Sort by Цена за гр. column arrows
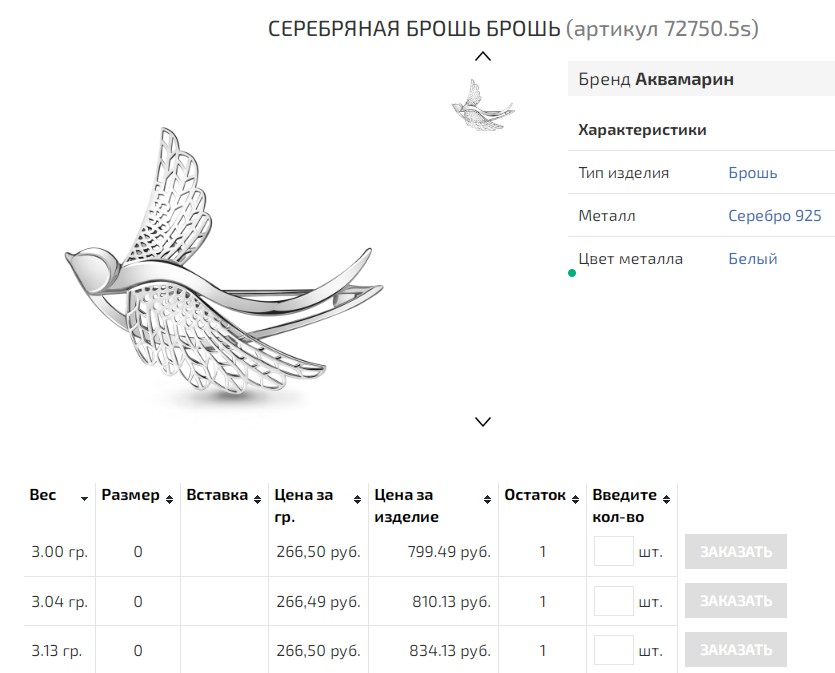The image size is (835, 673). pyautogui.click(x=357, y=498)
